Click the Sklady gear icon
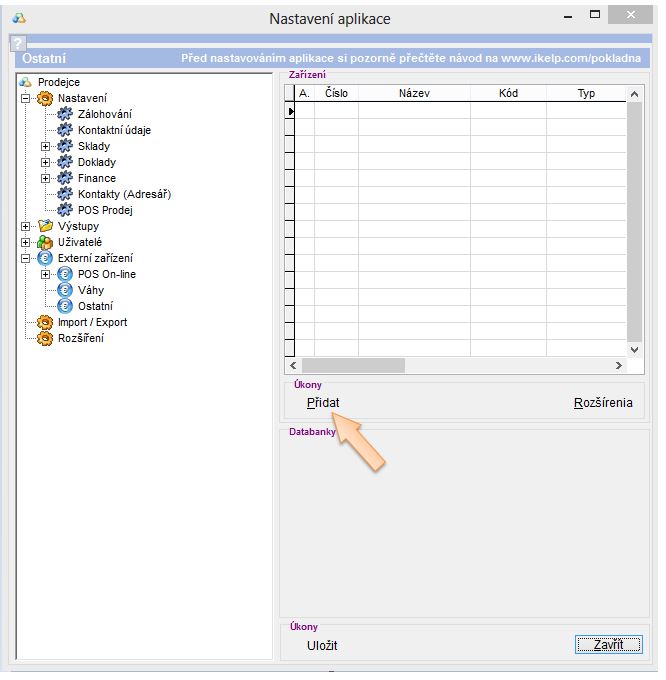Viewport: 666px width, 680px height. [x=65, y=146]
